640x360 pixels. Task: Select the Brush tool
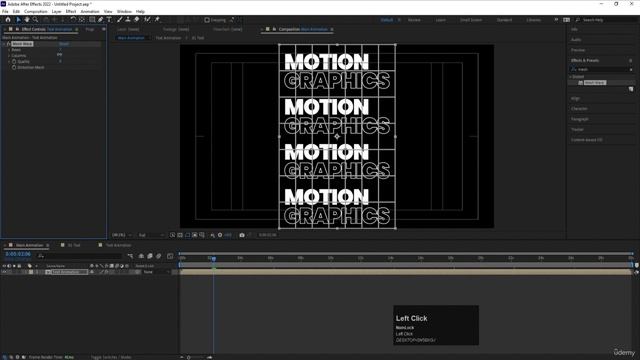click(x=120, y=20)
